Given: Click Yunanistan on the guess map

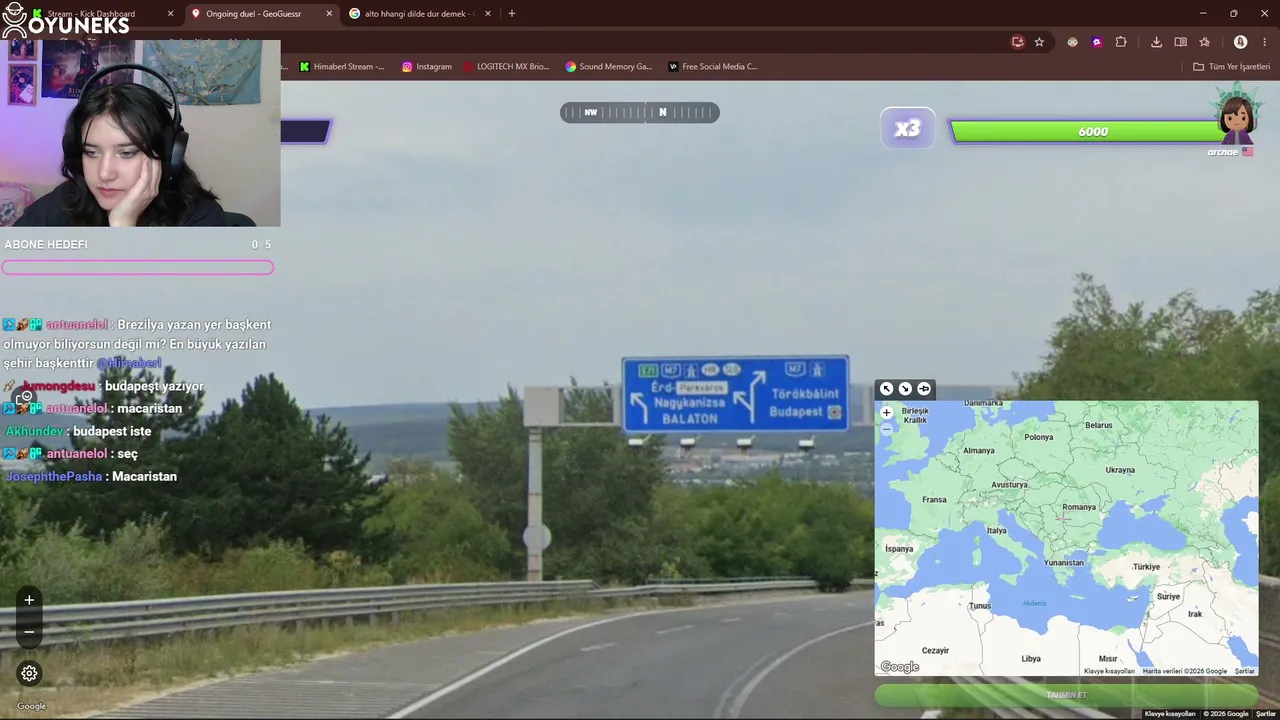Looking at the screenshot, I should tap(1064, 562).
